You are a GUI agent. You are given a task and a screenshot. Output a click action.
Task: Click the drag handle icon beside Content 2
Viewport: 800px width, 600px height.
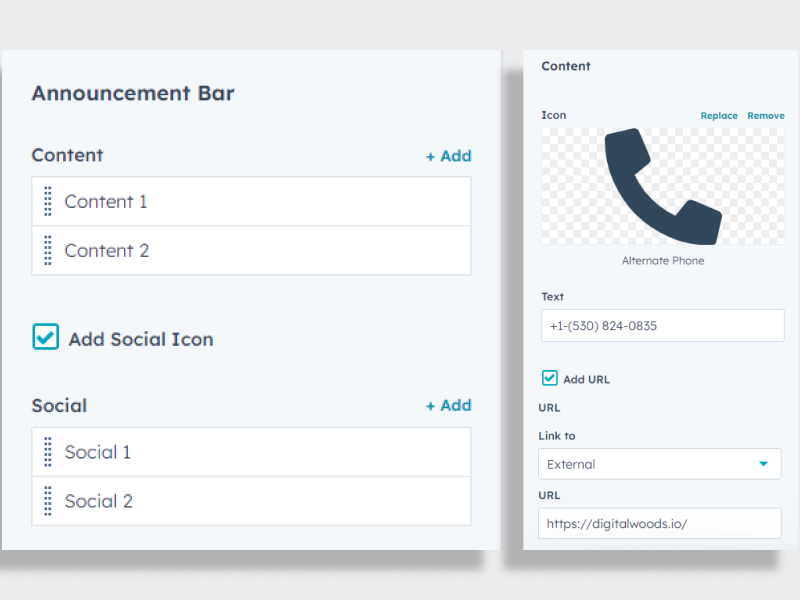pyautogui.click(x=46, y=251)
